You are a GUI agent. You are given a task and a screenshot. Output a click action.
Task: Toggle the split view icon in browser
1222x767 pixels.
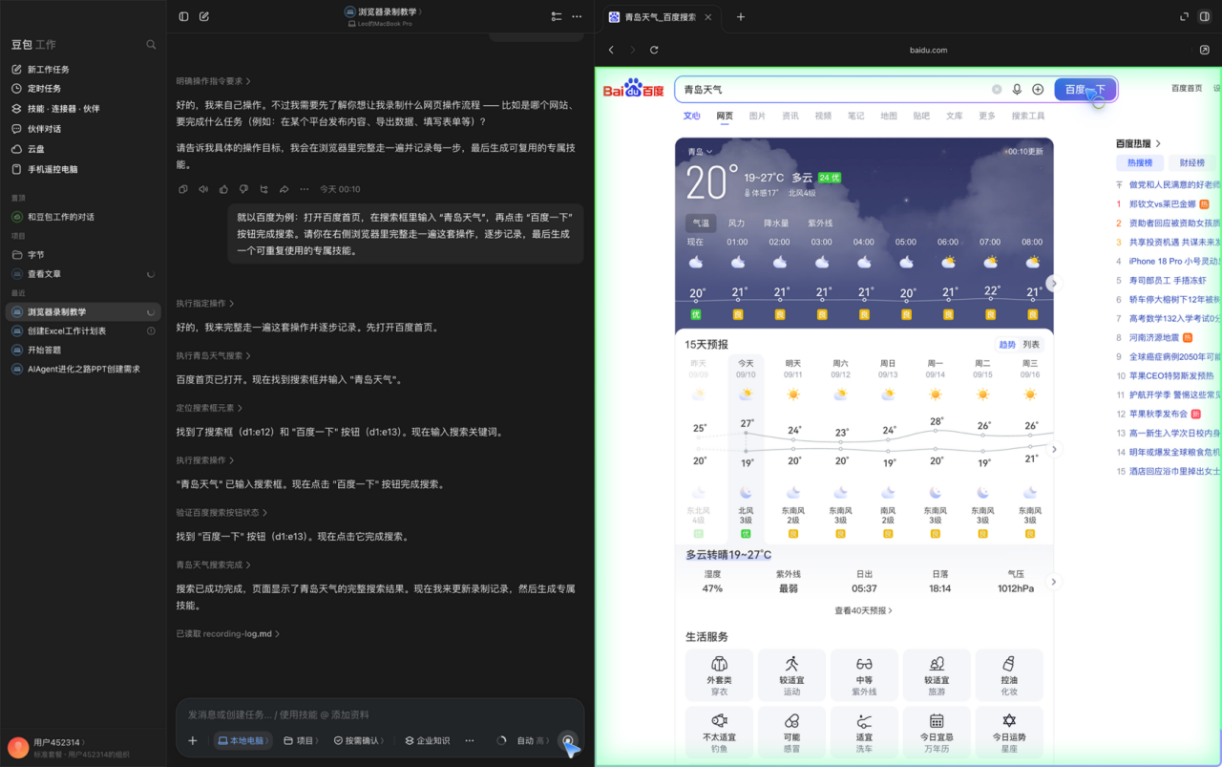point(1205,17)
